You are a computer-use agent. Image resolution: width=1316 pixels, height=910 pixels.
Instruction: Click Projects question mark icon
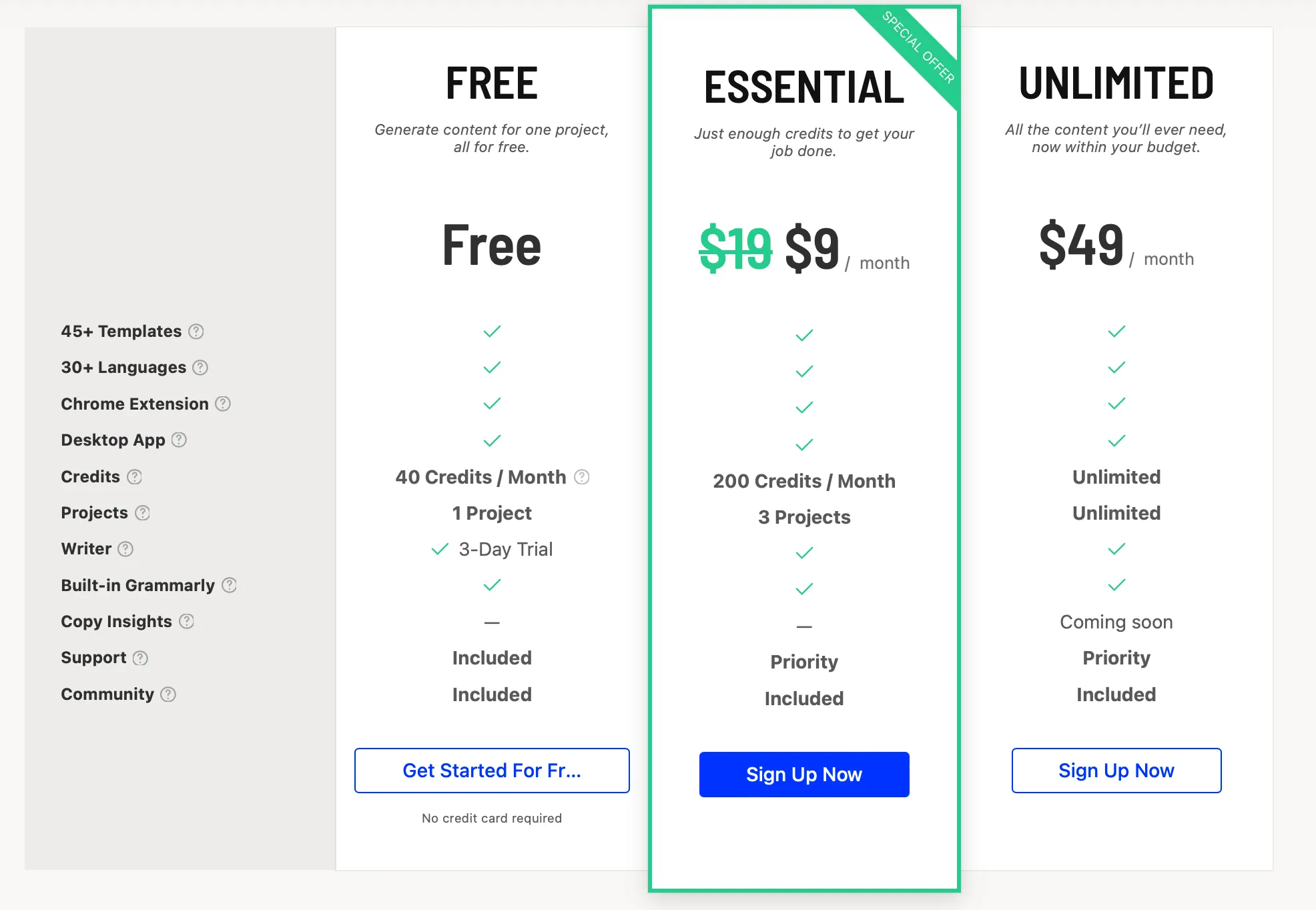[142, 512]
